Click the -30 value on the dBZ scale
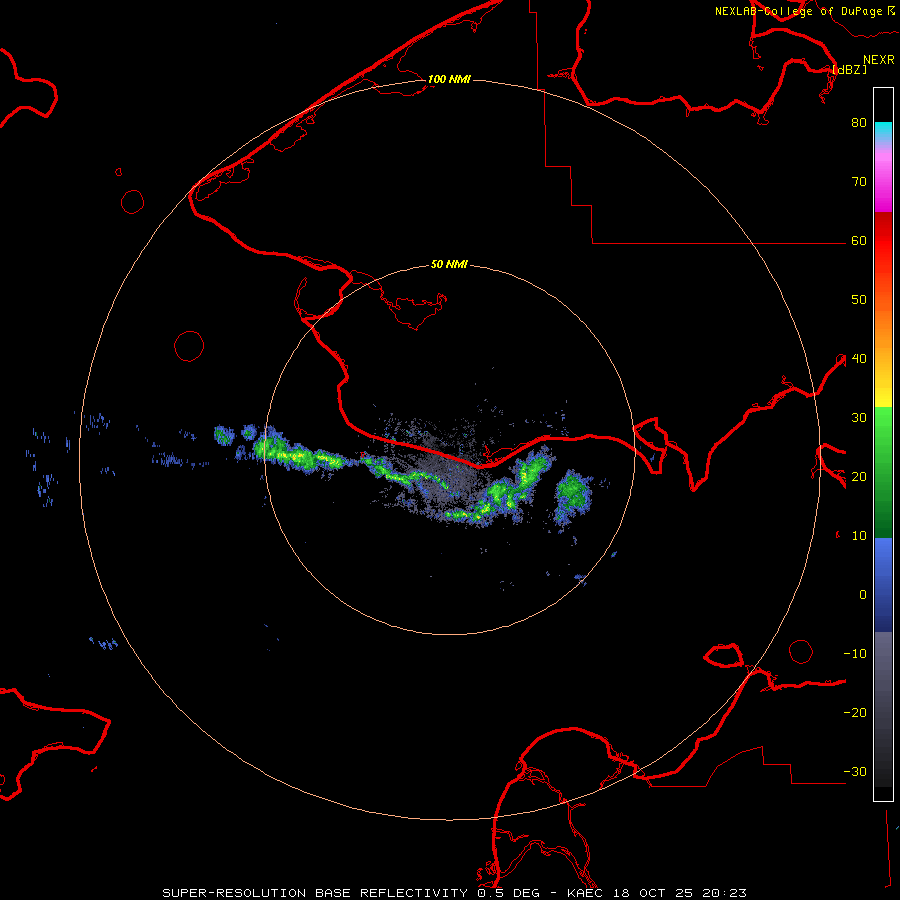 coord(855,772)
